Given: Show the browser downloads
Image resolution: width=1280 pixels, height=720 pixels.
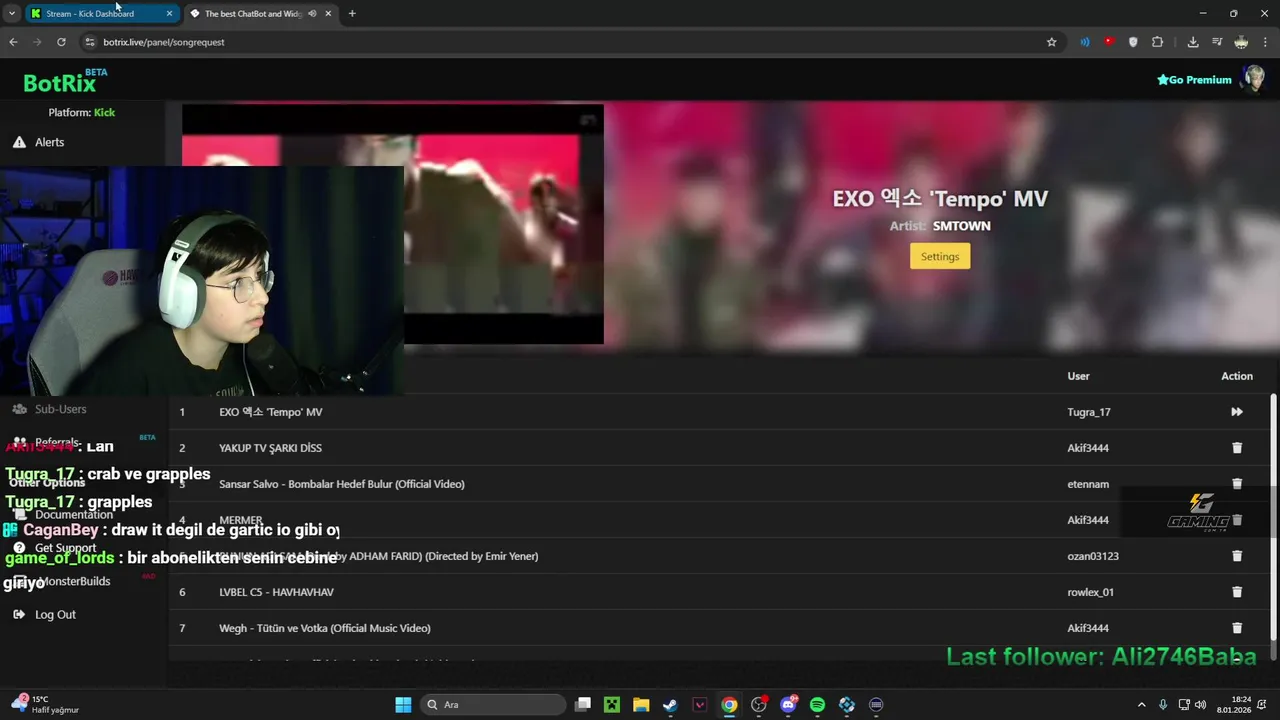Looking at the screenshot, I should [1193, 42].
